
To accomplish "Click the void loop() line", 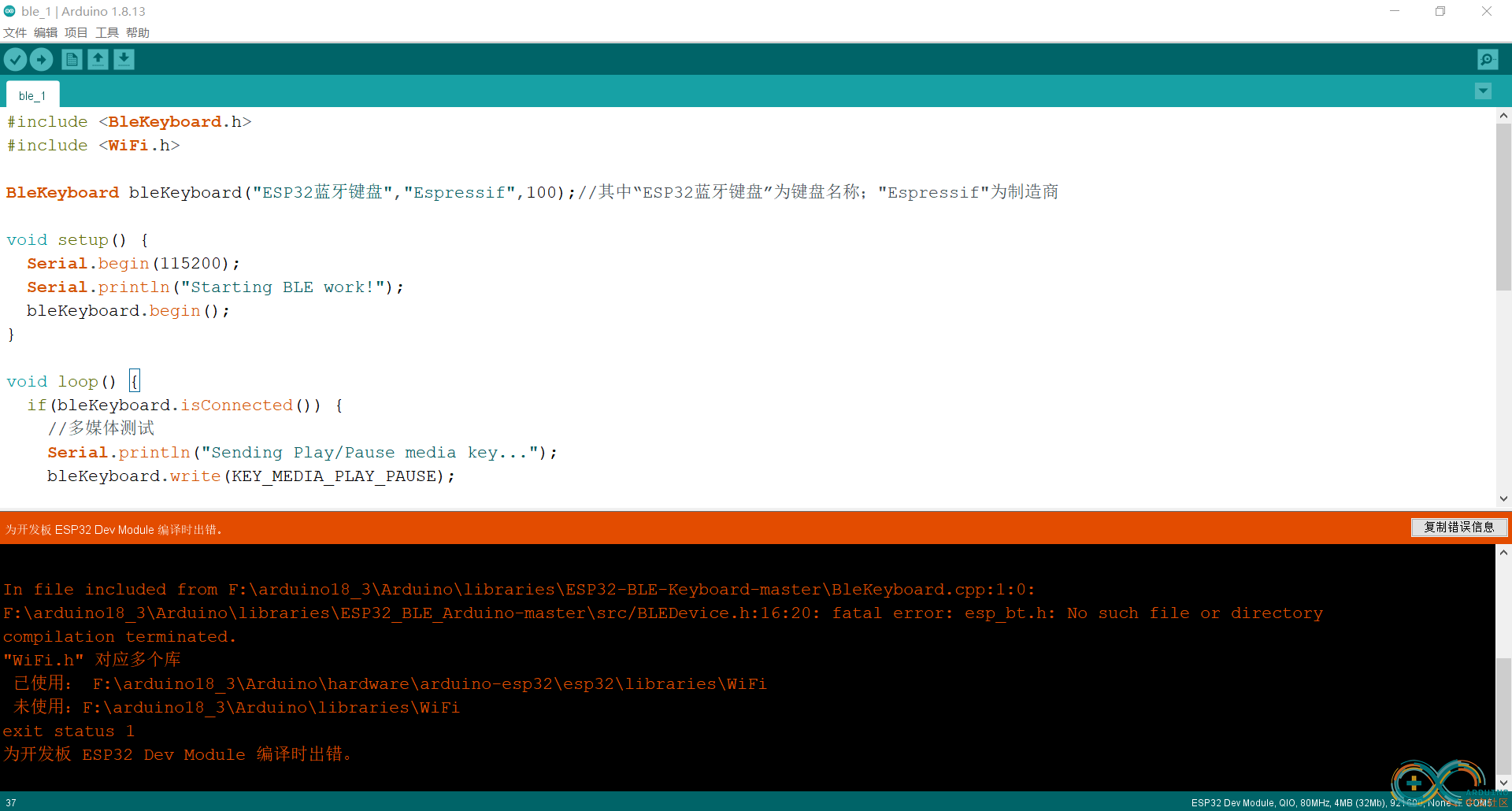I will (73, 382).
